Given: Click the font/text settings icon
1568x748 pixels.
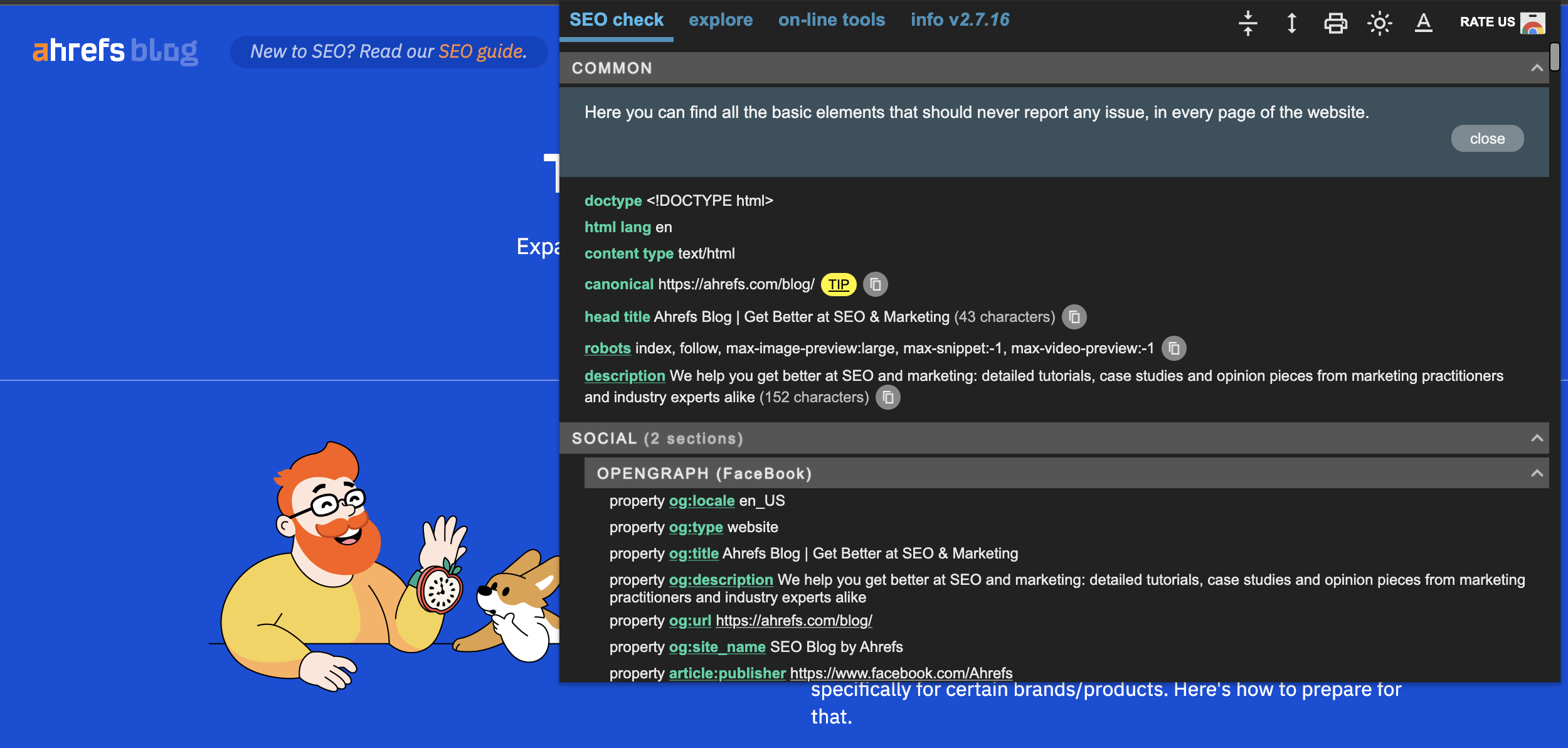Looking at the screenshot, I should [x=1422, y=20].
